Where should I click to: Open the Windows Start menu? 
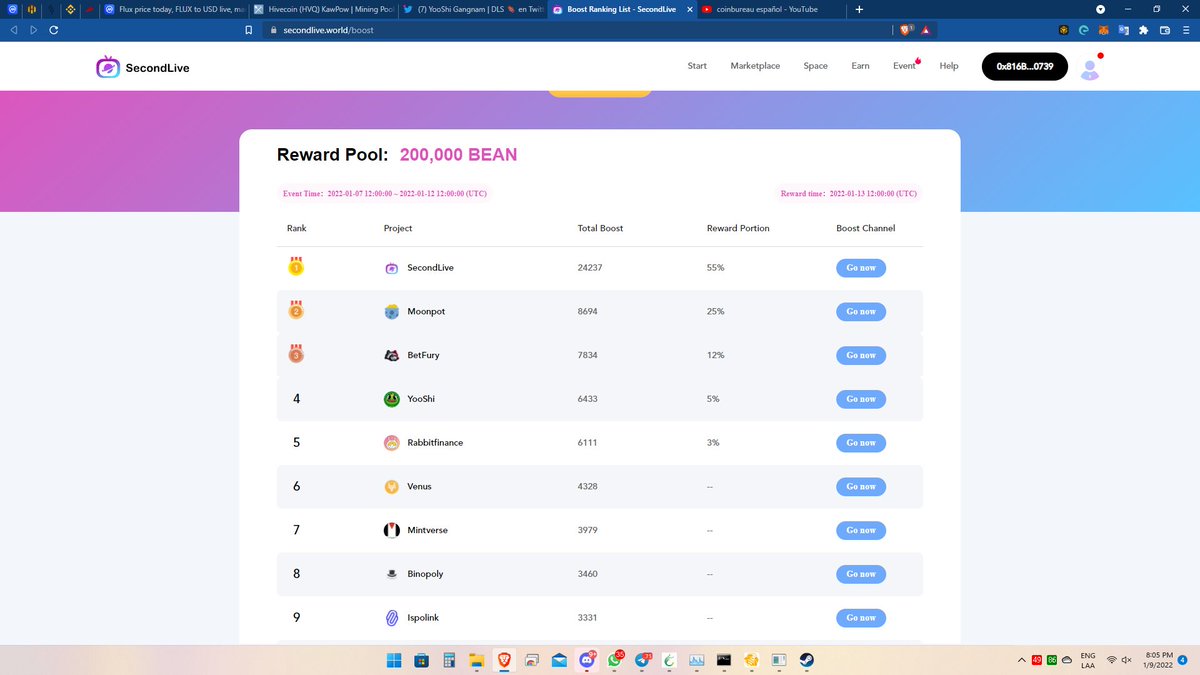(x=393, y=660)
